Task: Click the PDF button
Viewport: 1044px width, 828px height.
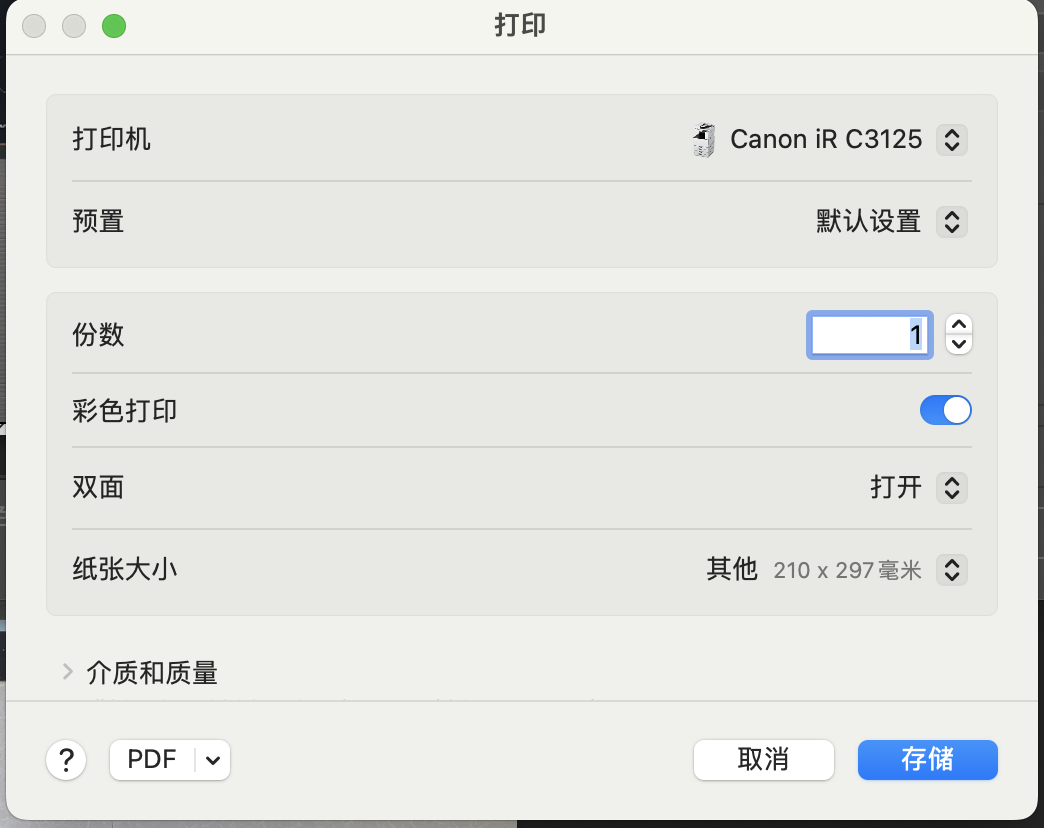Action: [x=152, y=760]
